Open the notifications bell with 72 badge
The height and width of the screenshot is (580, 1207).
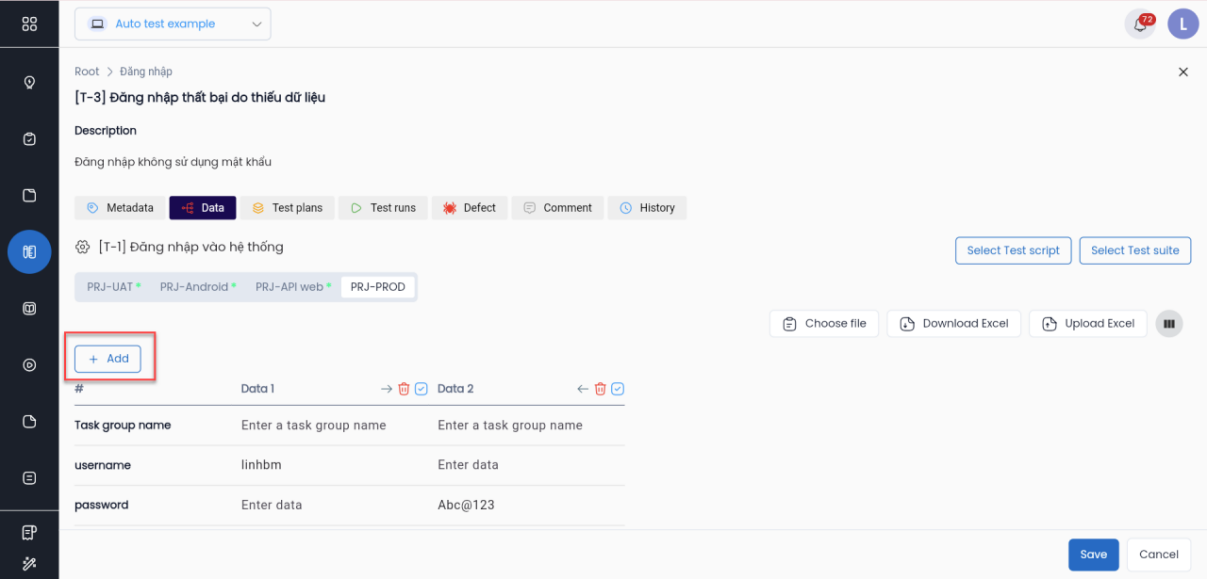[x=1139, y=25]
